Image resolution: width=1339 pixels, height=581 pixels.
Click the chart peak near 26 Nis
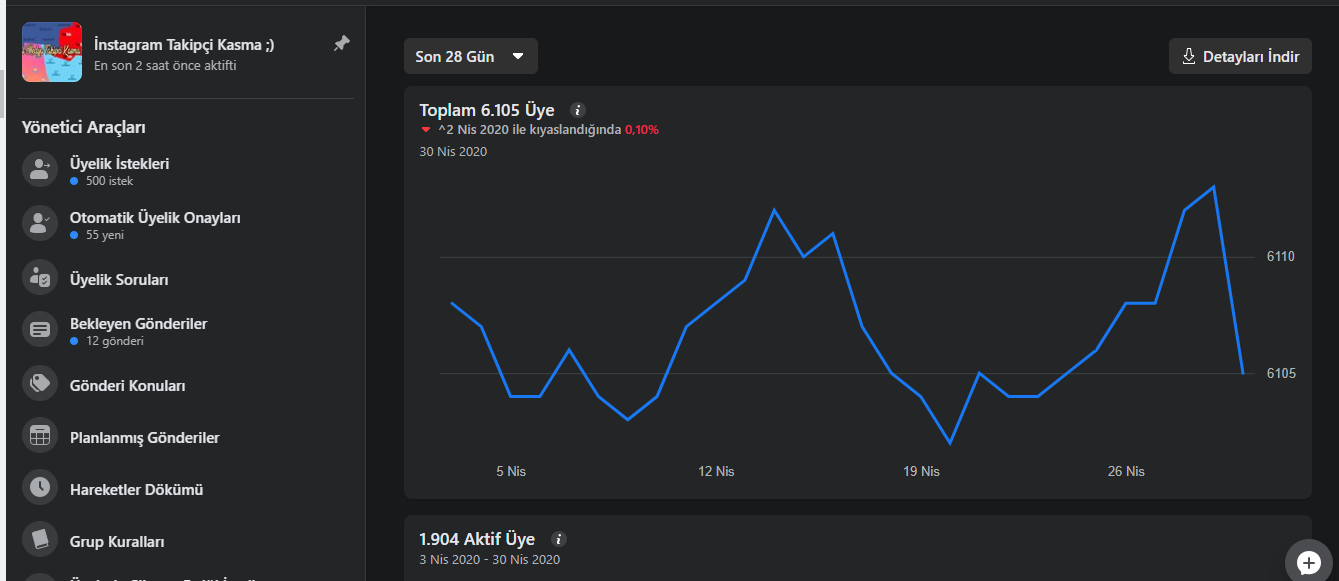click(x=1213, y=186)
